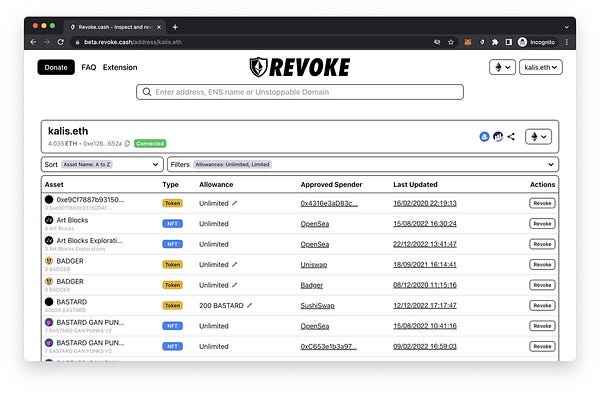Open the transaction dated 22/12/2022 13:41:47

coord(425,244)
